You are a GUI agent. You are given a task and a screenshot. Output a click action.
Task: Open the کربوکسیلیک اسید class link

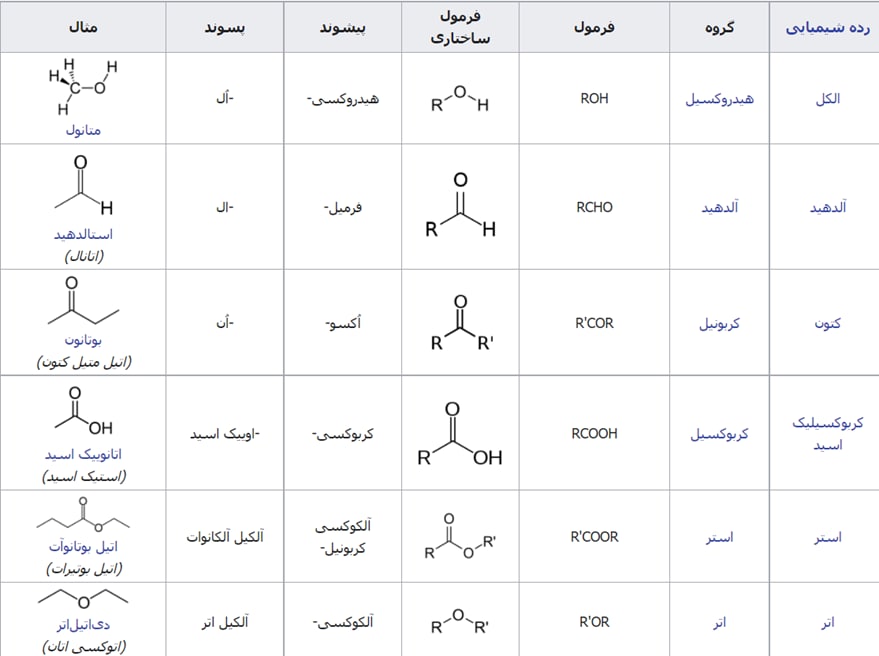(827, 433)
